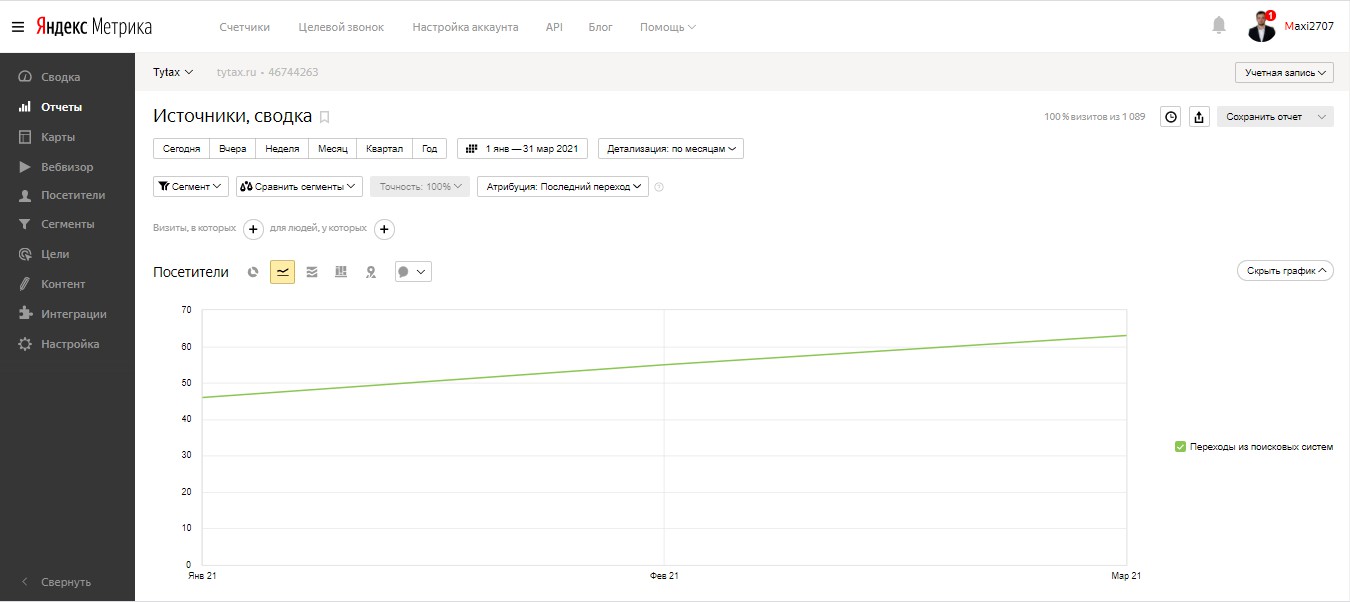
Task: Expand the Сегмент dropdown
Action: pyautogui.click(x=191, y=186)
